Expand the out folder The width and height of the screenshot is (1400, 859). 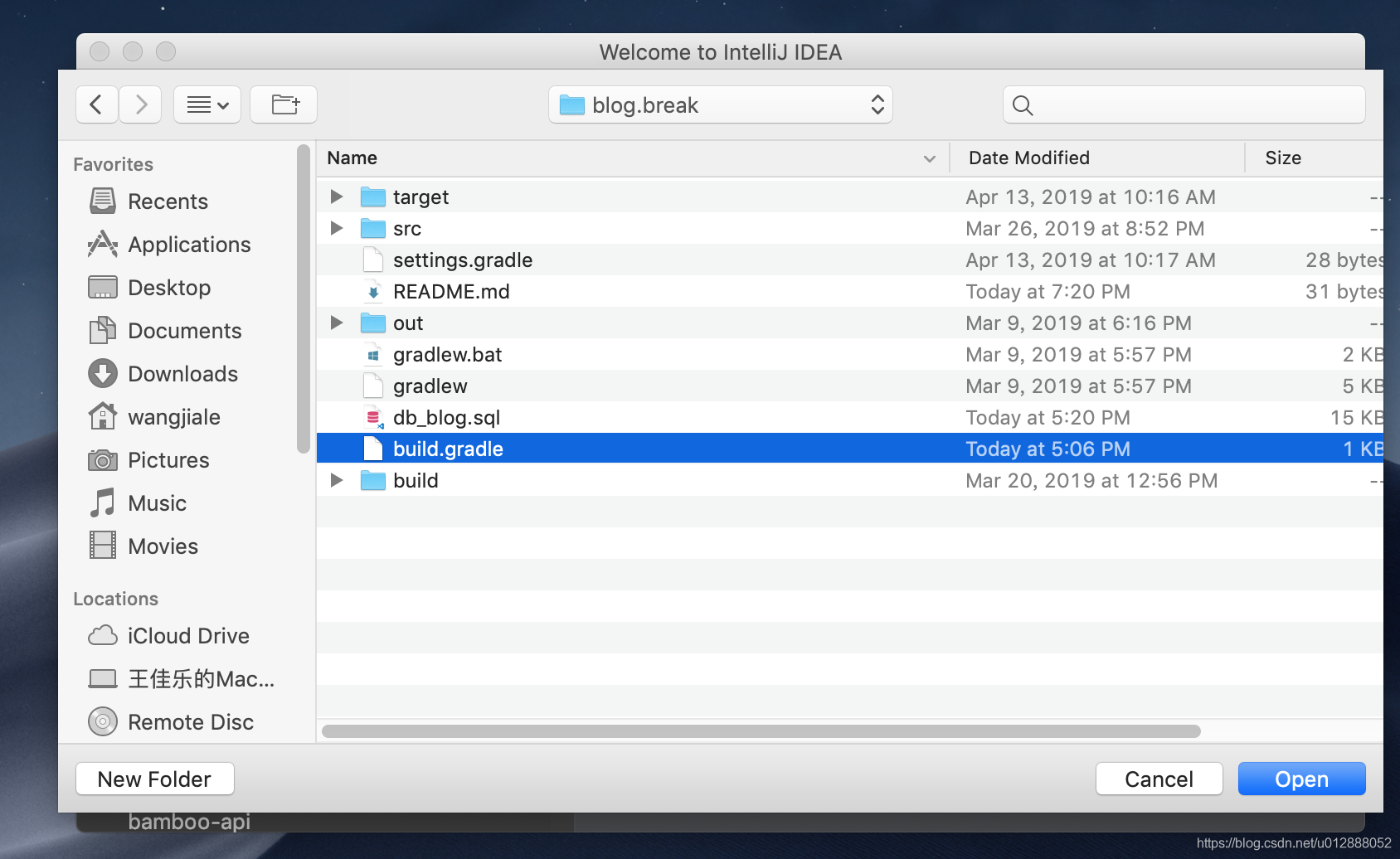336,323
